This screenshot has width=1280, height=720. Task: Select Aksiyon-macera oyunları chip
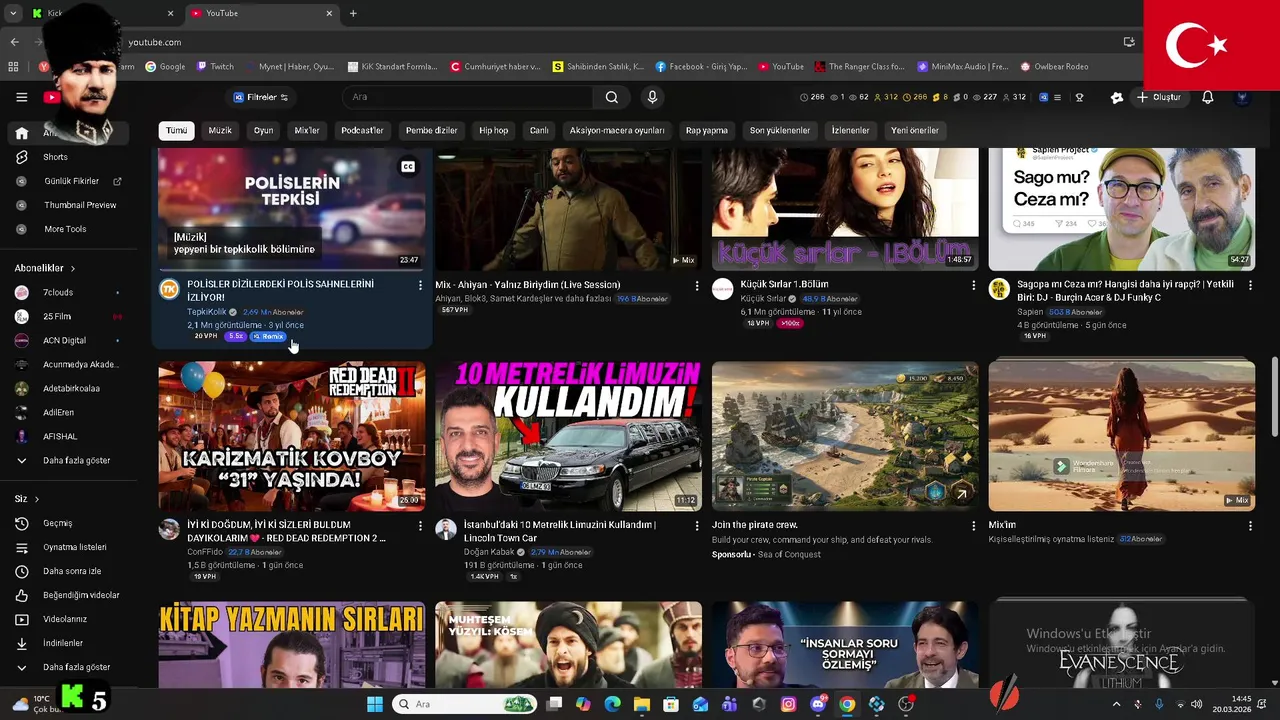click(x=617, y=130)
